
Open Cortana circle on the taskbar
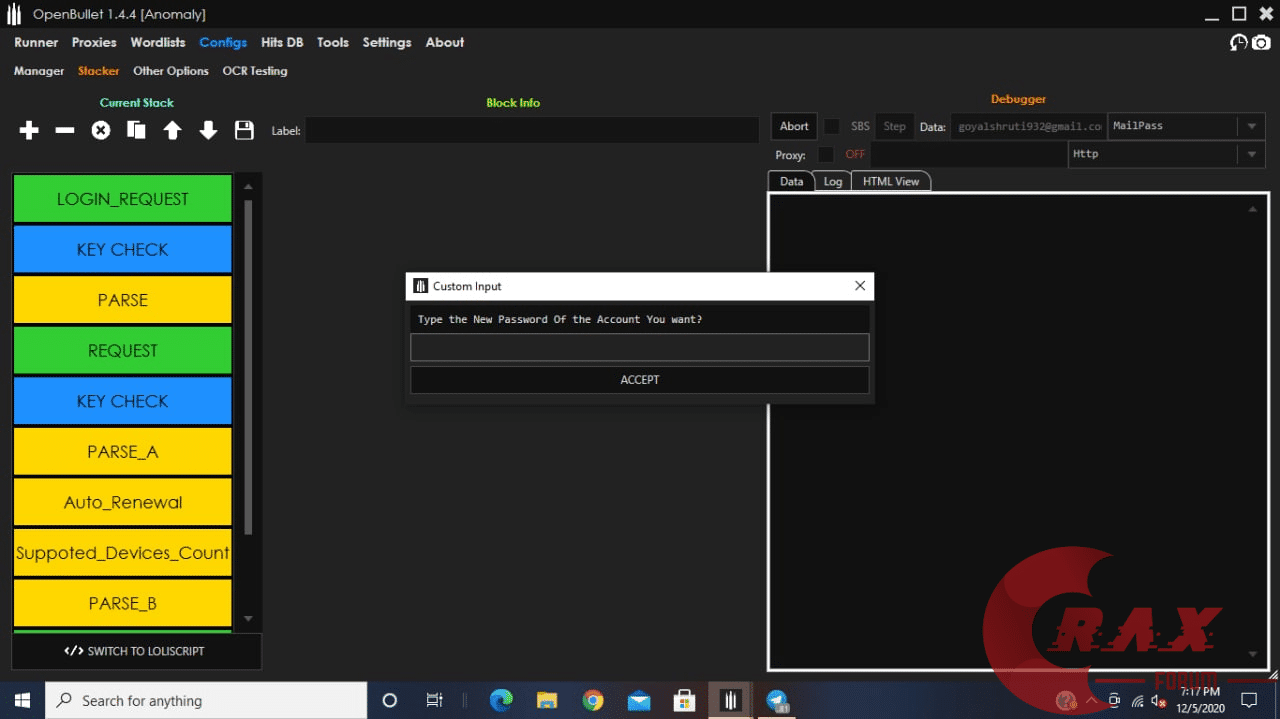coord(390,700)
